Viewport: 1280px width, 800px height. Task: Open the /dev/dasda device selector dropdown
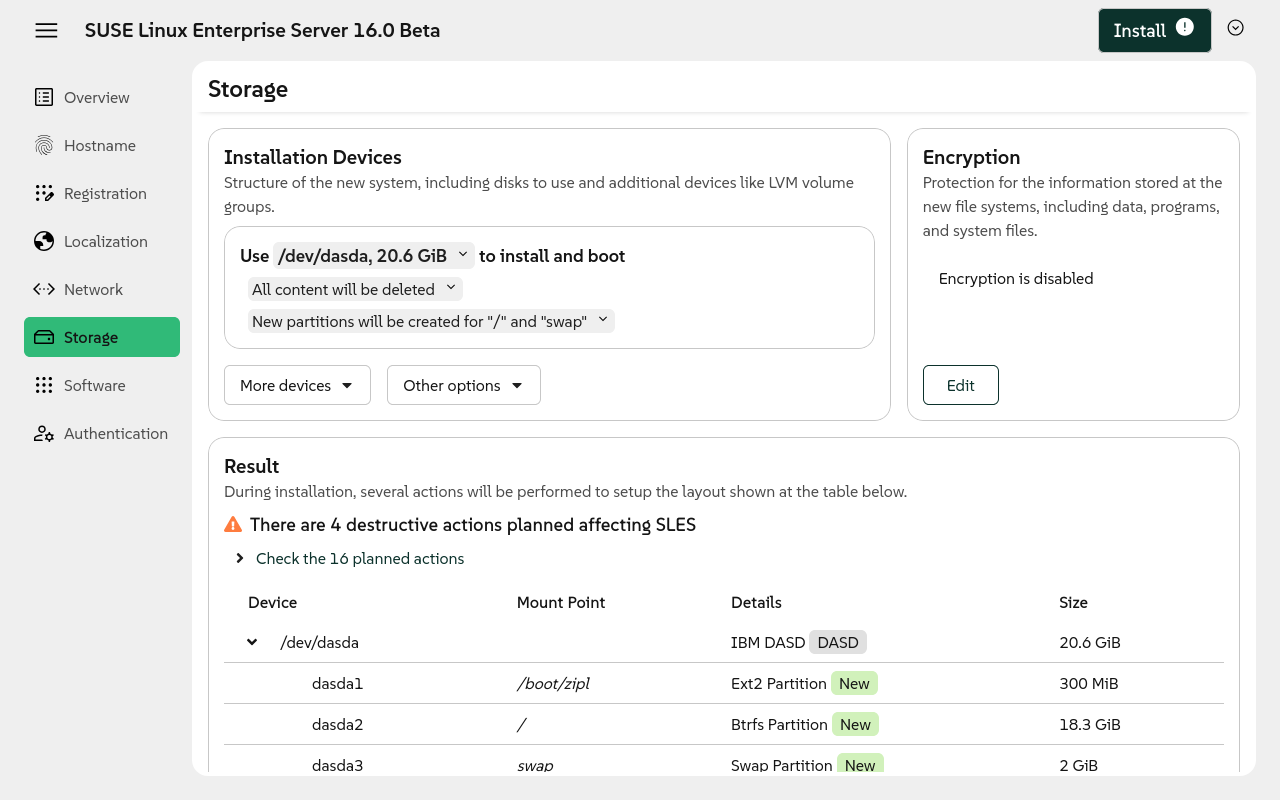[373, 256]
